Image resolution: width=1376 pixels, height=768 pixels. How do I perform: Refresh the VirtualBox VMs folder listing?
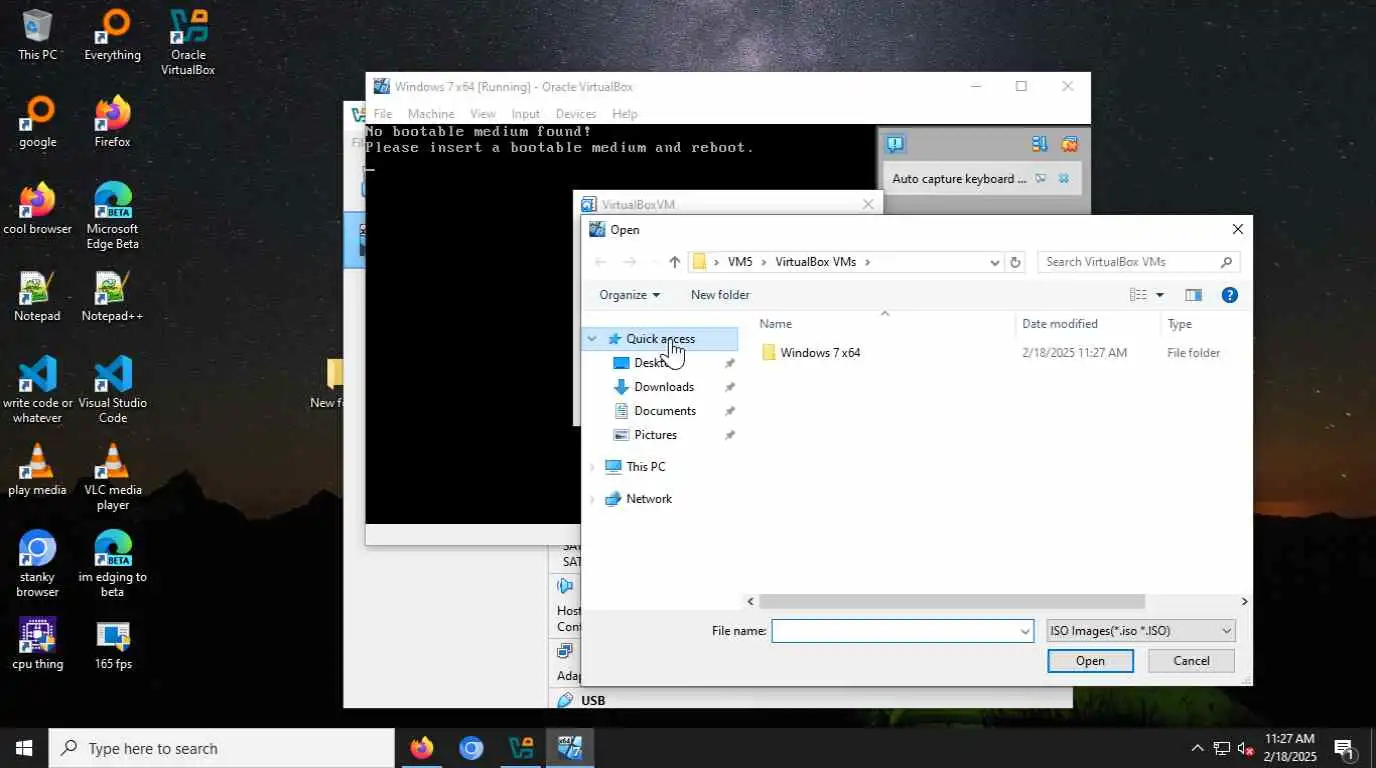(x=1015, y=262)
